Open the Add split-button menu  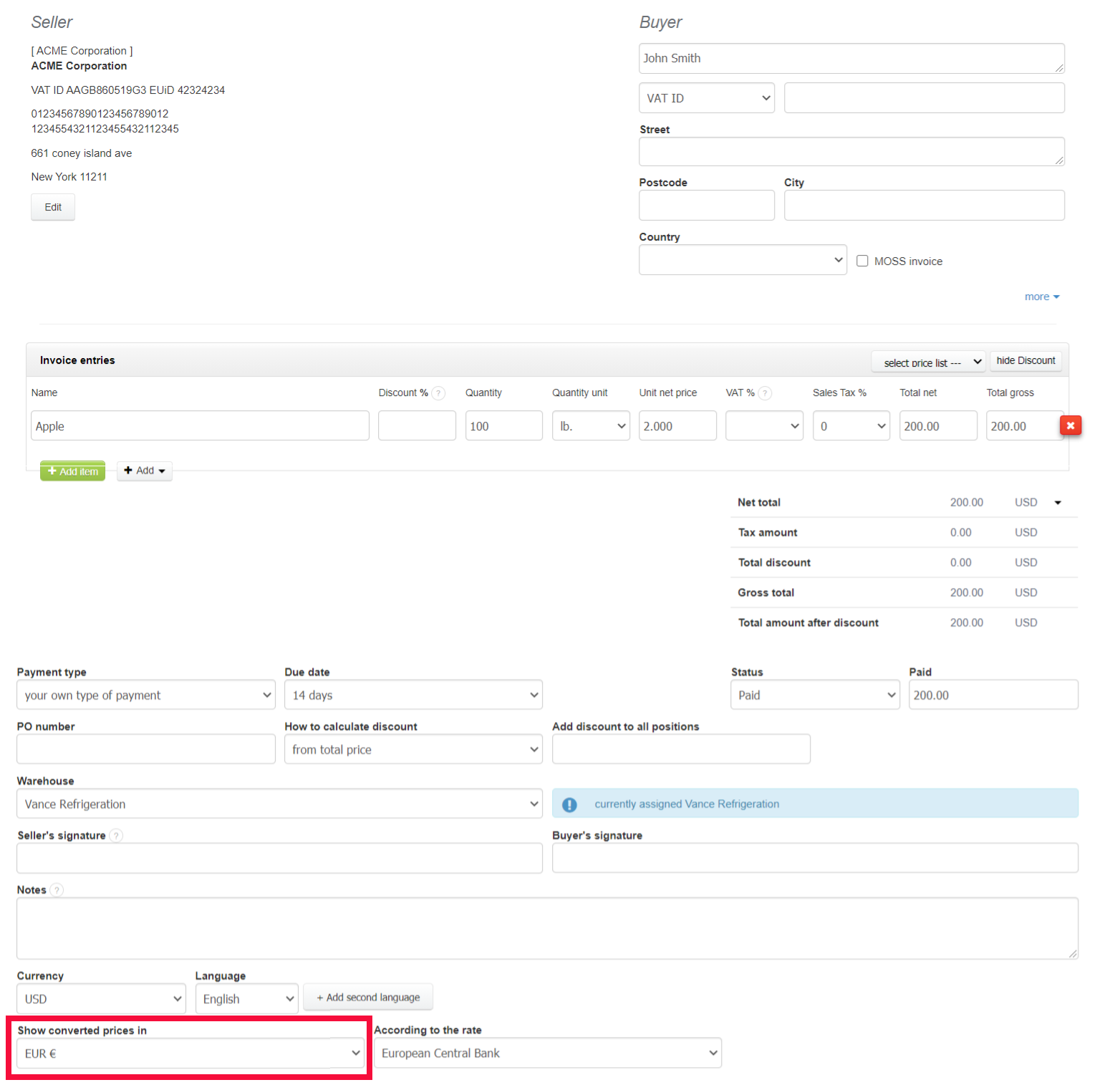tap(145, 471)
